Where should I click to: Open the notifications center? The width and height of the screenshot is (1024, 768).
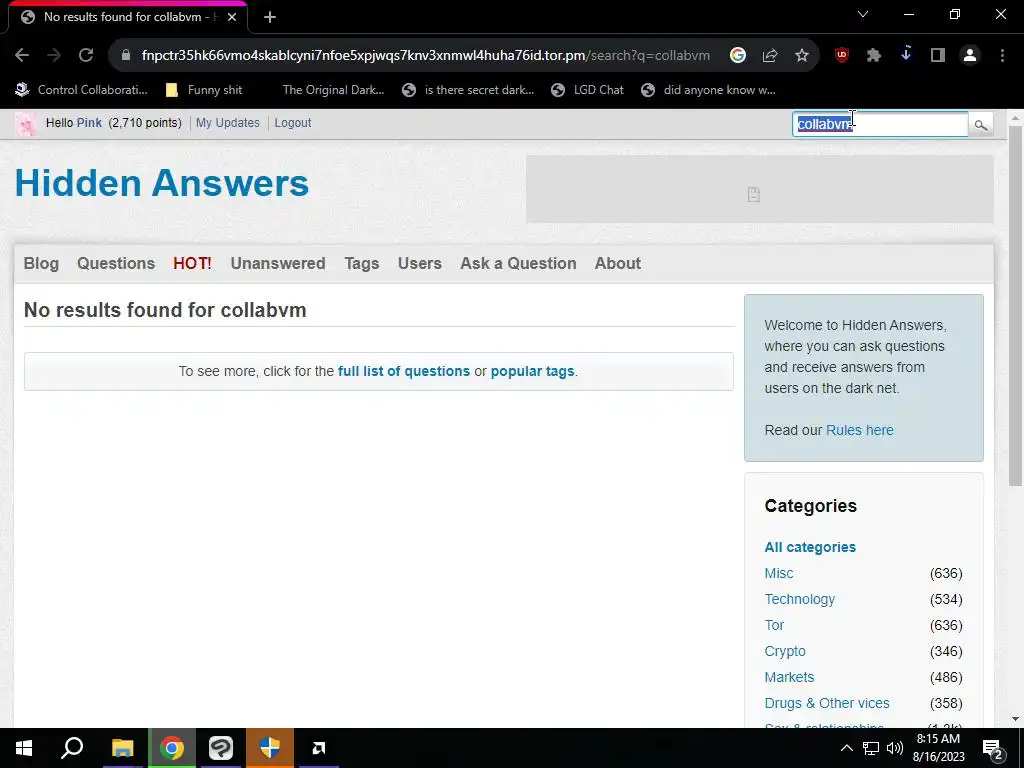coord(993,749)
